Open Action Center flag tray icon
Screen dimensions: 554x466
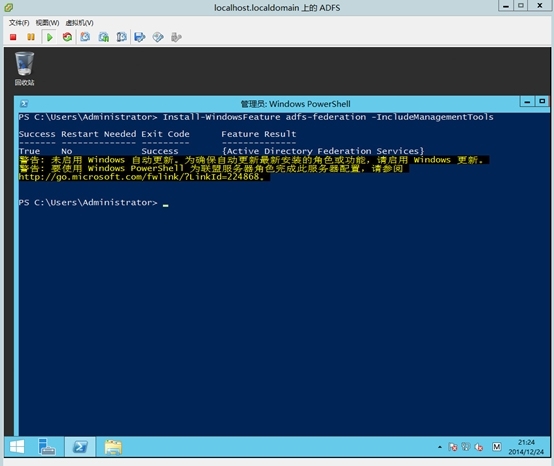click(x=453, y=447)
